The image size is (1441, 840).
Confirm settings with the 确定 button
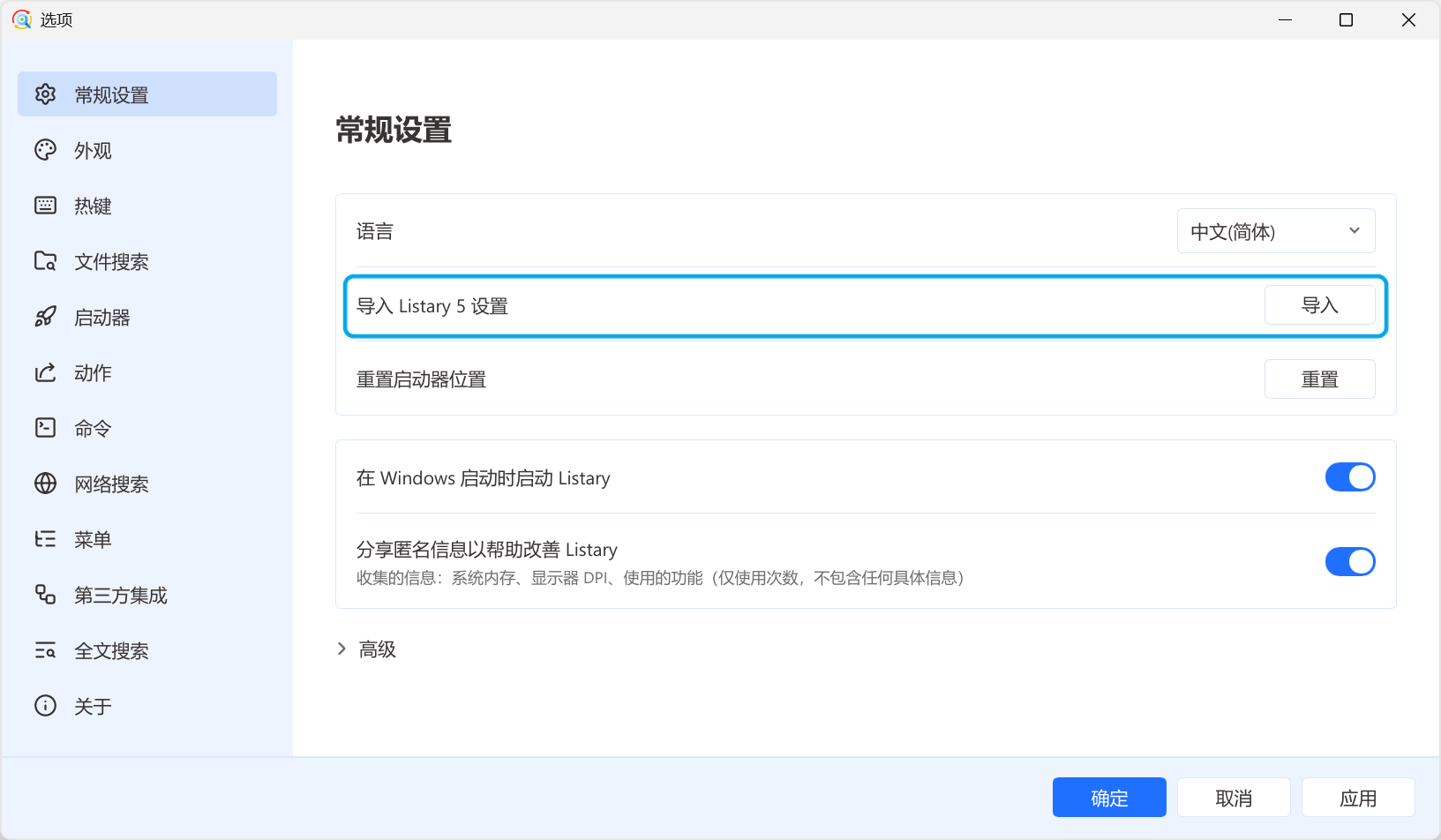(x=1109, y=798)
